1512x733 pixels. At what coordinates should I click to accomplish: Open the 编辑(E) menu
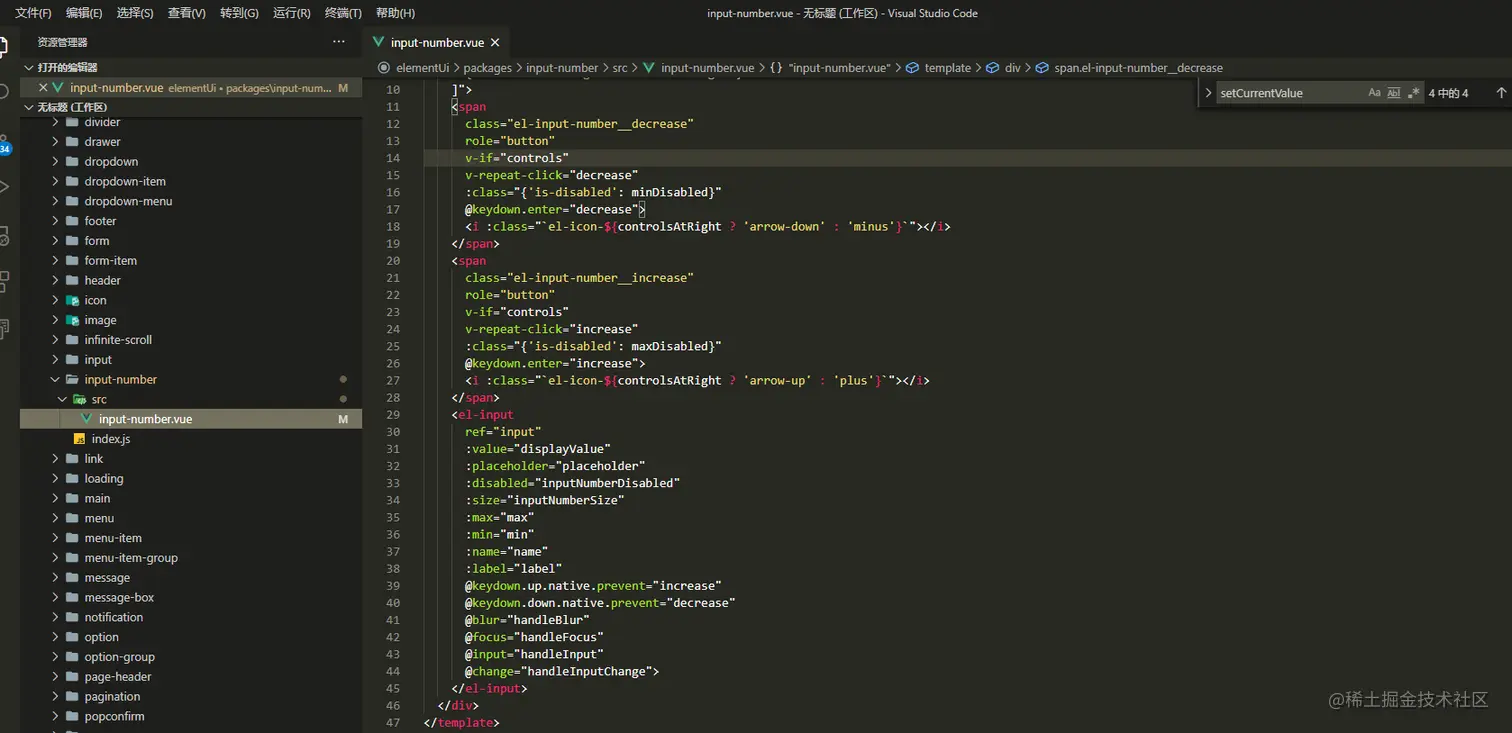tap(84, 13)
